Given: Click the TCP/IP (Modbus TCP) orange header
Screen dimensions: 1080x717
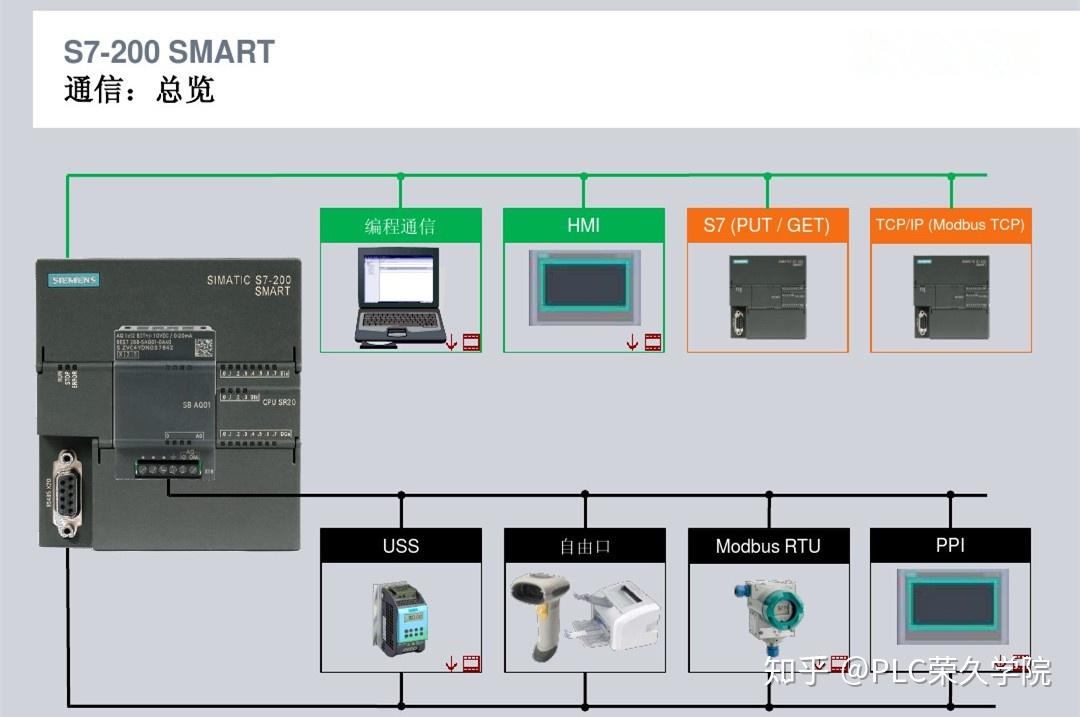Looking at the screenshot, I should pyautogui.click(x=951, y=225).
